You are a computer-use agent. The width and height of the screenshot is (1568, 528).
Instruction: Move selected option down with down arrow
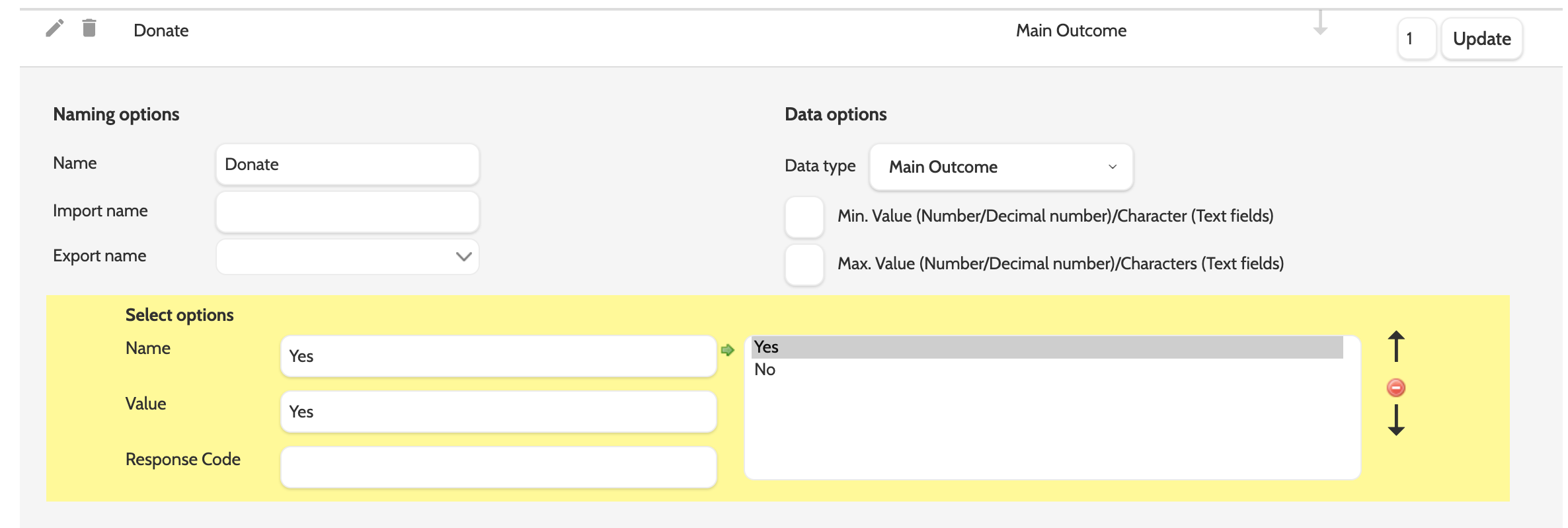[x=1396, y=420]
